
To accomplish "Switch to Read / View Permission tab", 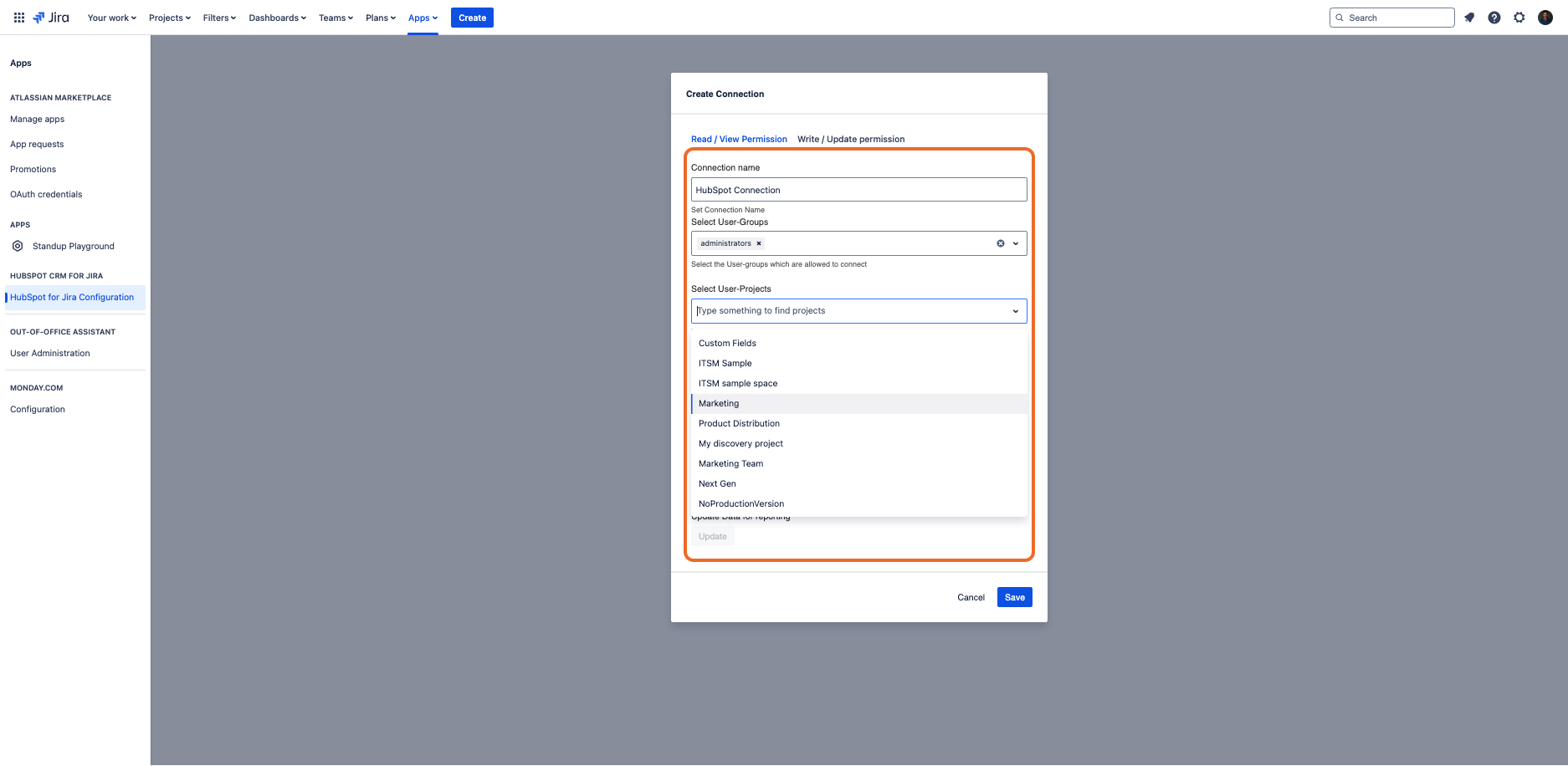I will pos(739,139).
